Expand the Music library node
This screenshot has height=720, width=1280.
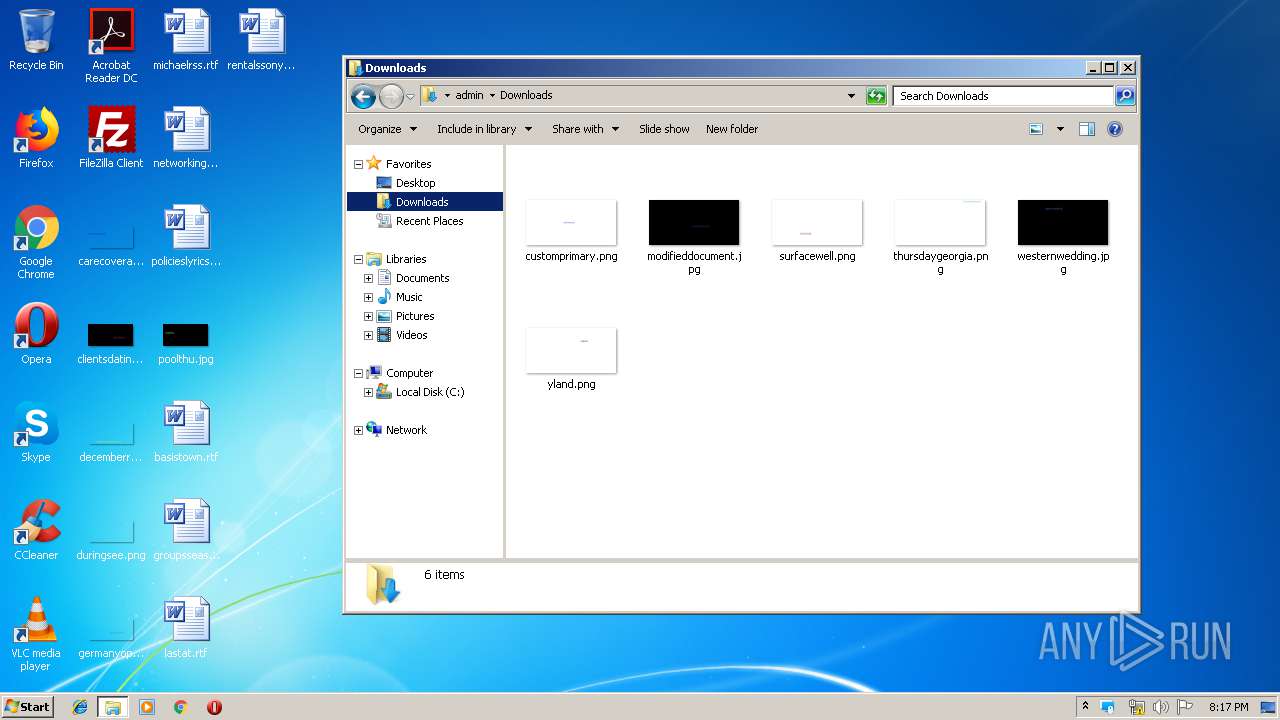pyautogui.click(x=368, y=297)
